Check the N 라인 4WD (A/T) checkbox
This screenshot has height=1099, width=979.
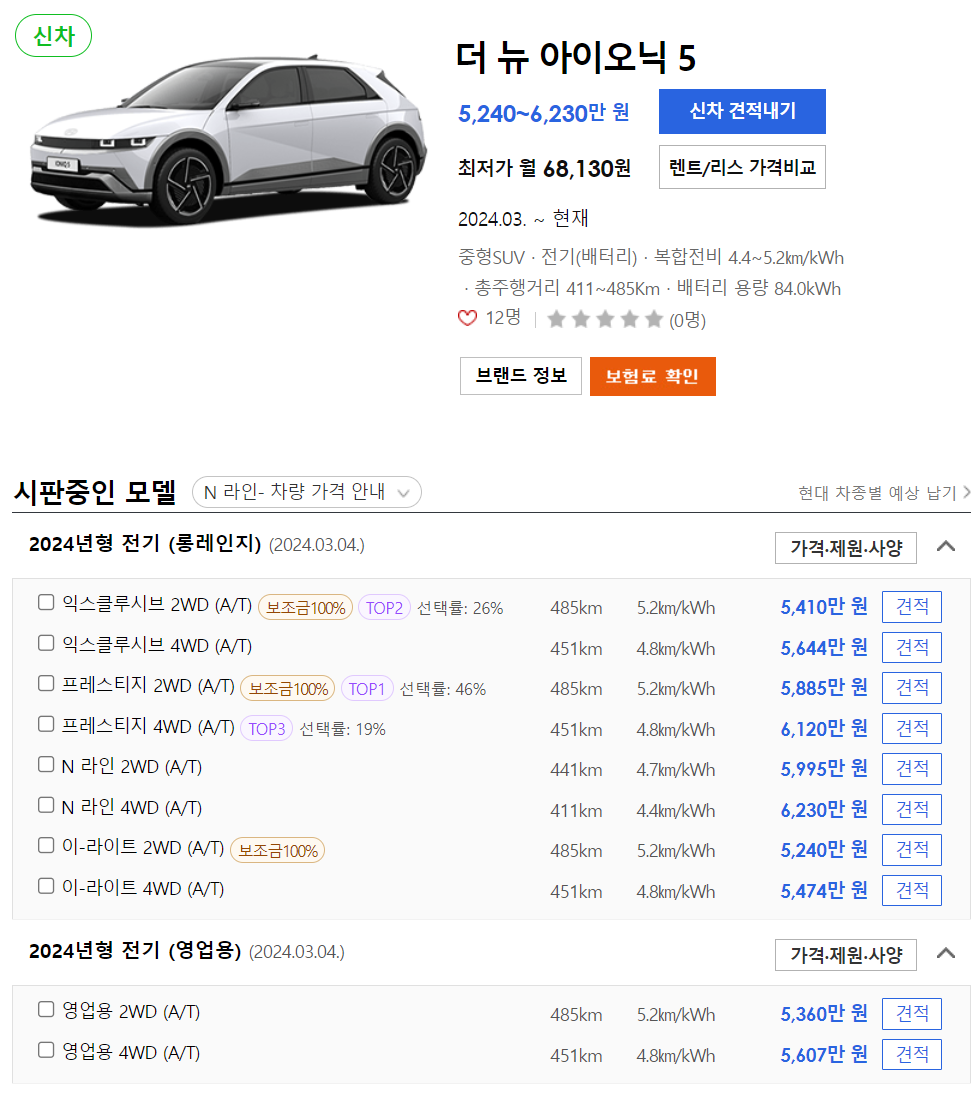[46, 805]
